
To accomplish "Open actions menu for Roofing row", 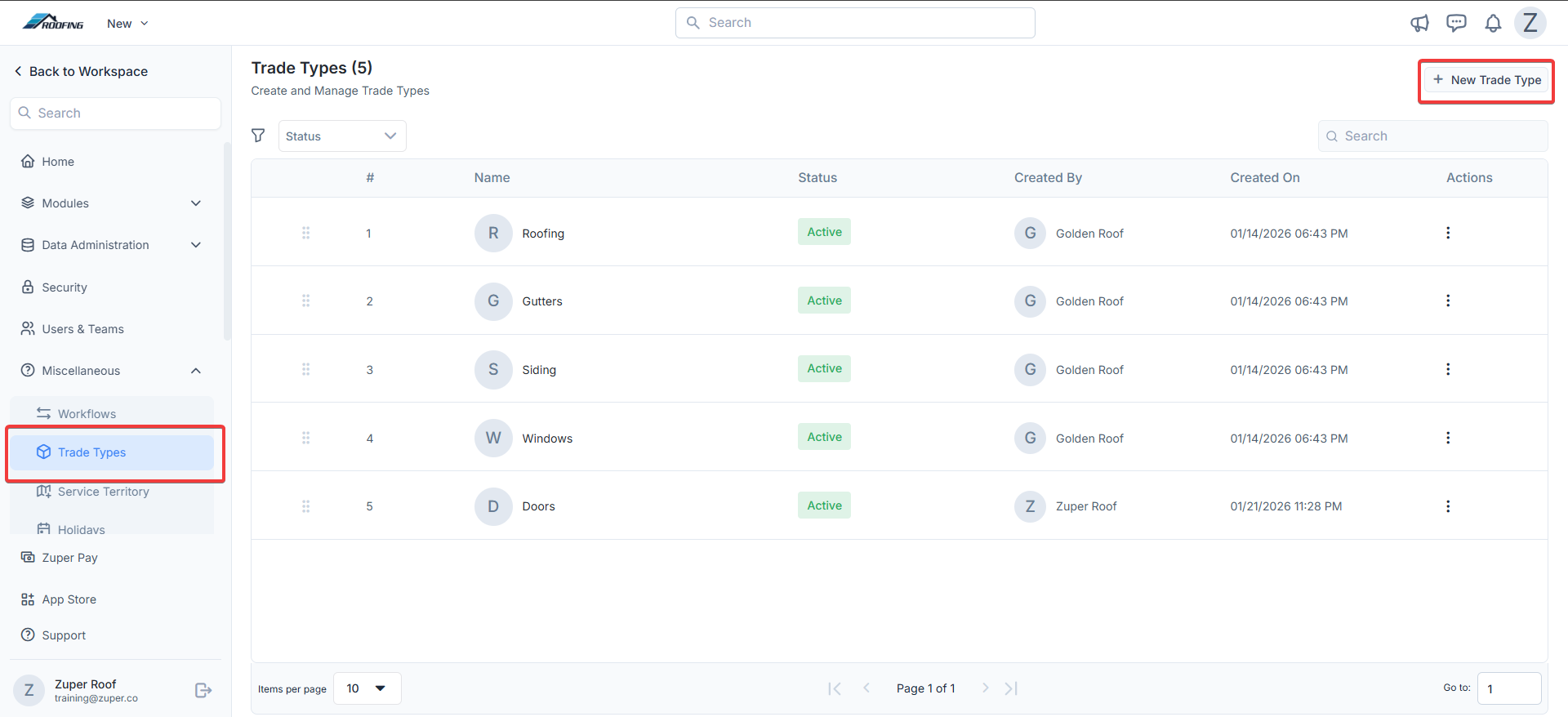I will (x=1448, y=233).
